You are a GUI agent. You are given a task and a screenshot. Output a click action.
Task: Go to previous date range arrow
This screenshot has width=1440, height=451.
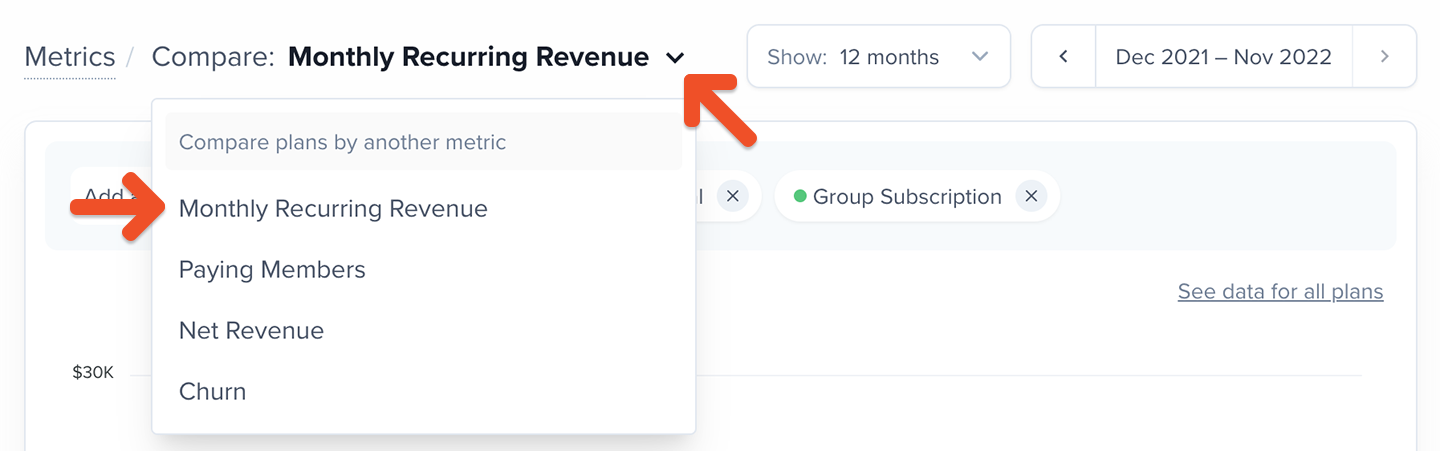[x=1064, y=57]
